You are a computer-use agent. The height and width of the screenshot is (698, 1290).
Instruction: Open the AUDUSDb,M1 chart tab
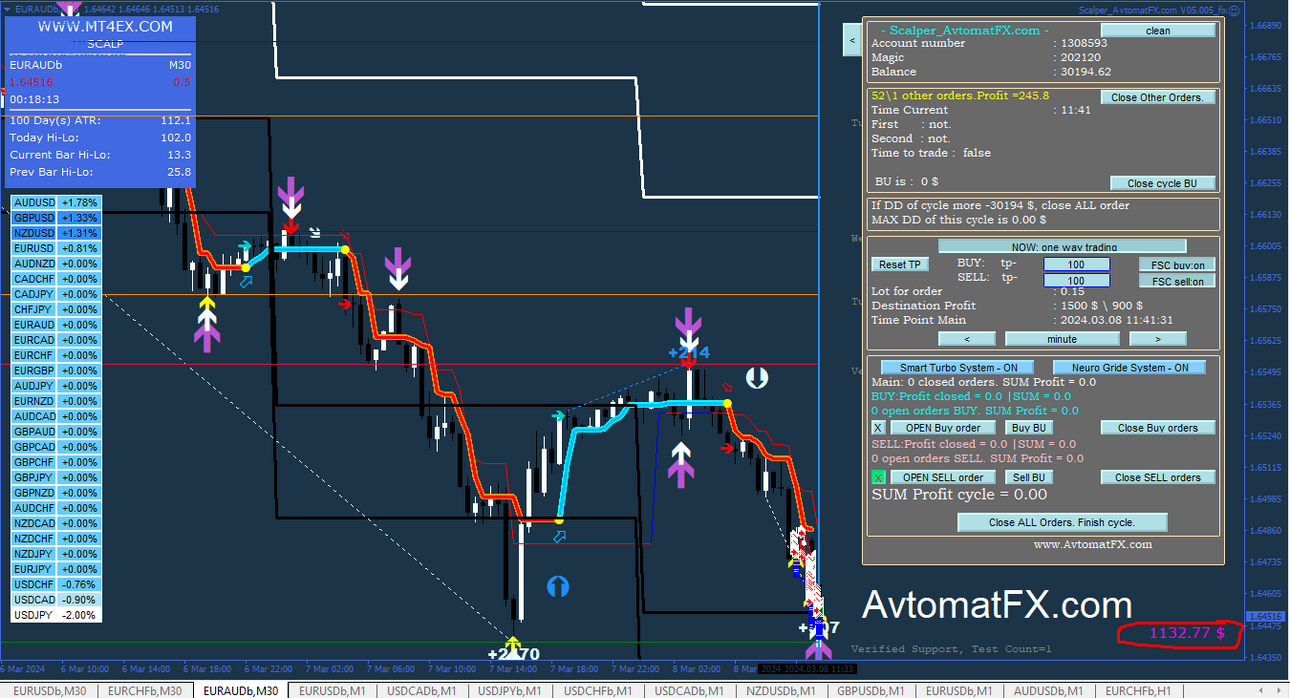1049,691
